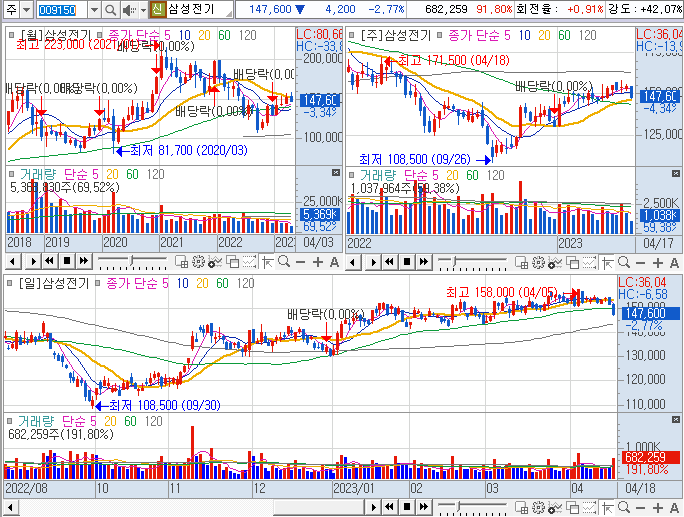Click the stock search magnifier icon
The width and height of the screenshot is (684, 517).
pyautogui.click(x=111, y=10)
